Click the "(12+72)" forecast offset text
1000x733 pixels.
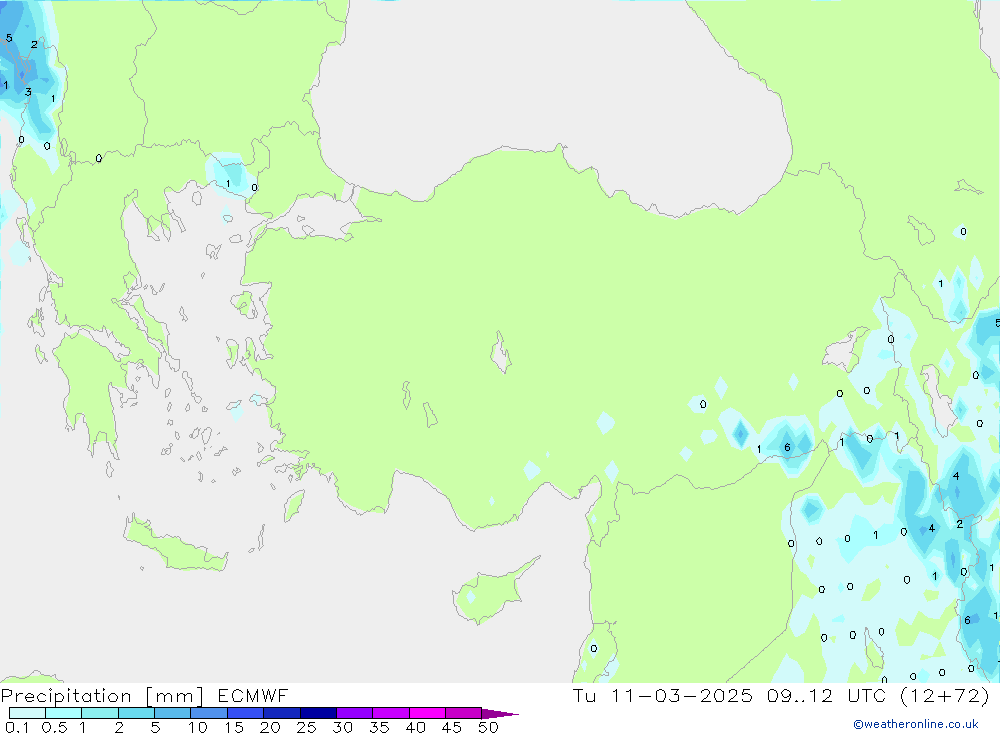[x=945, y=695]
